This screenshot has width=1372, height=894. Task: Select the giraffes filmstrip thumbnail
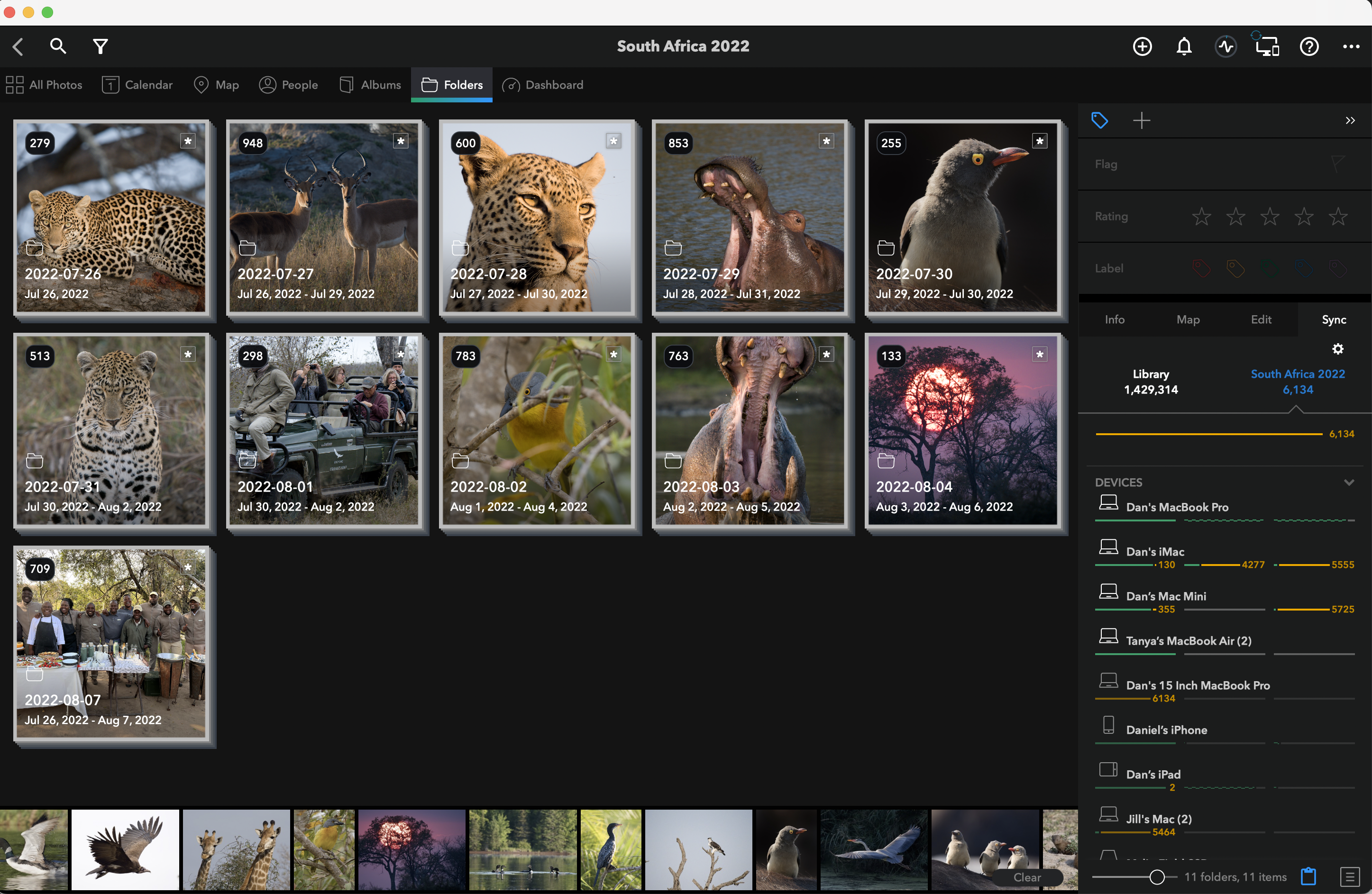(x=237, y=849)
